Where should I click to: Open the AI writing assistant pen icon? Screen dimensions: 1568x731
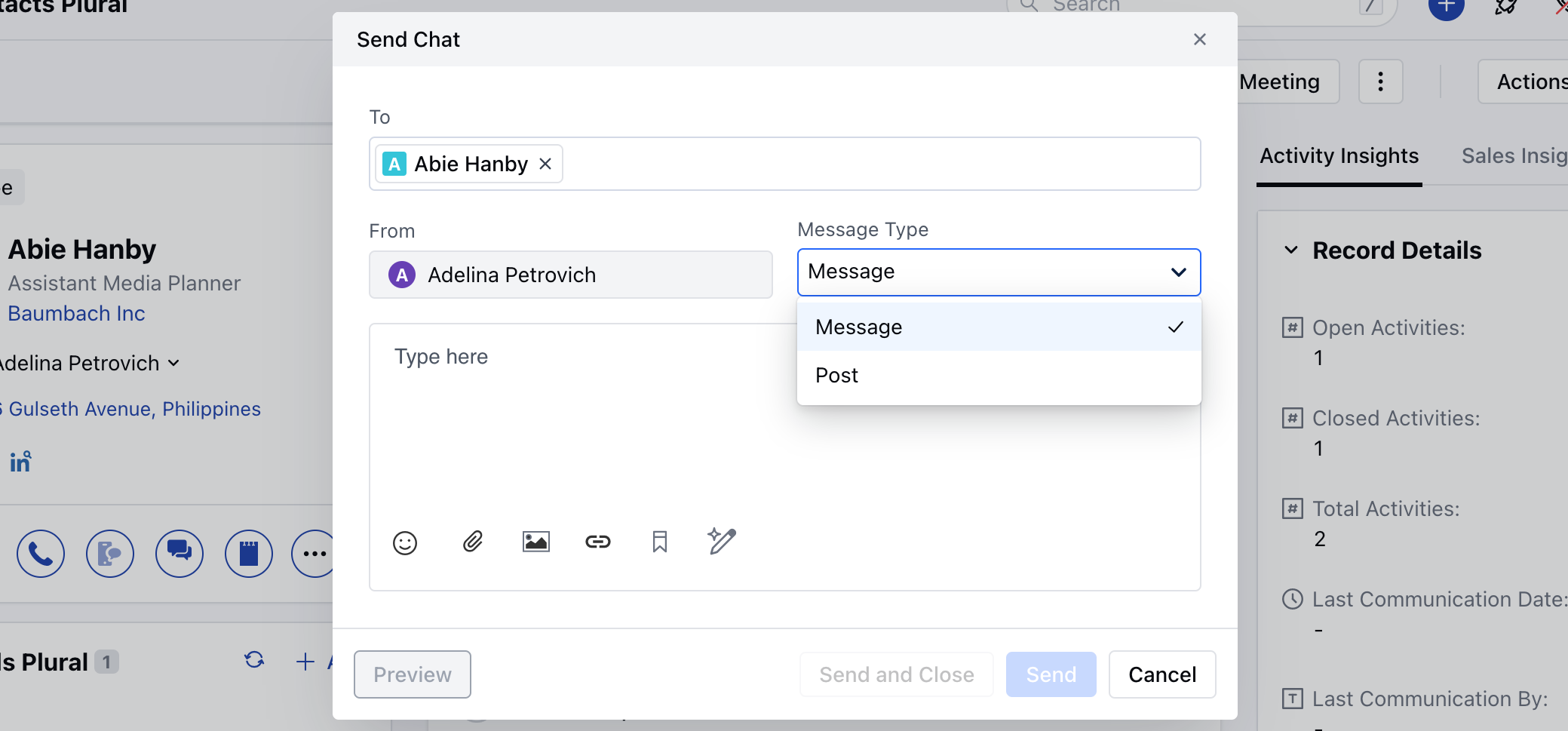click(x=721, y=541)
